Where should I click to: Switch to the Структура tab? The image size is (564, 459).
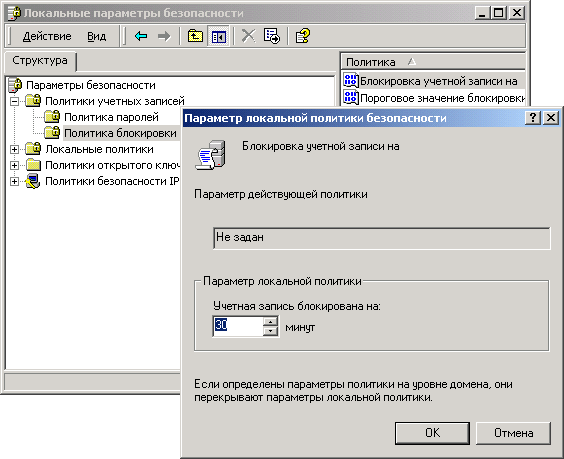tap(40, 60)
